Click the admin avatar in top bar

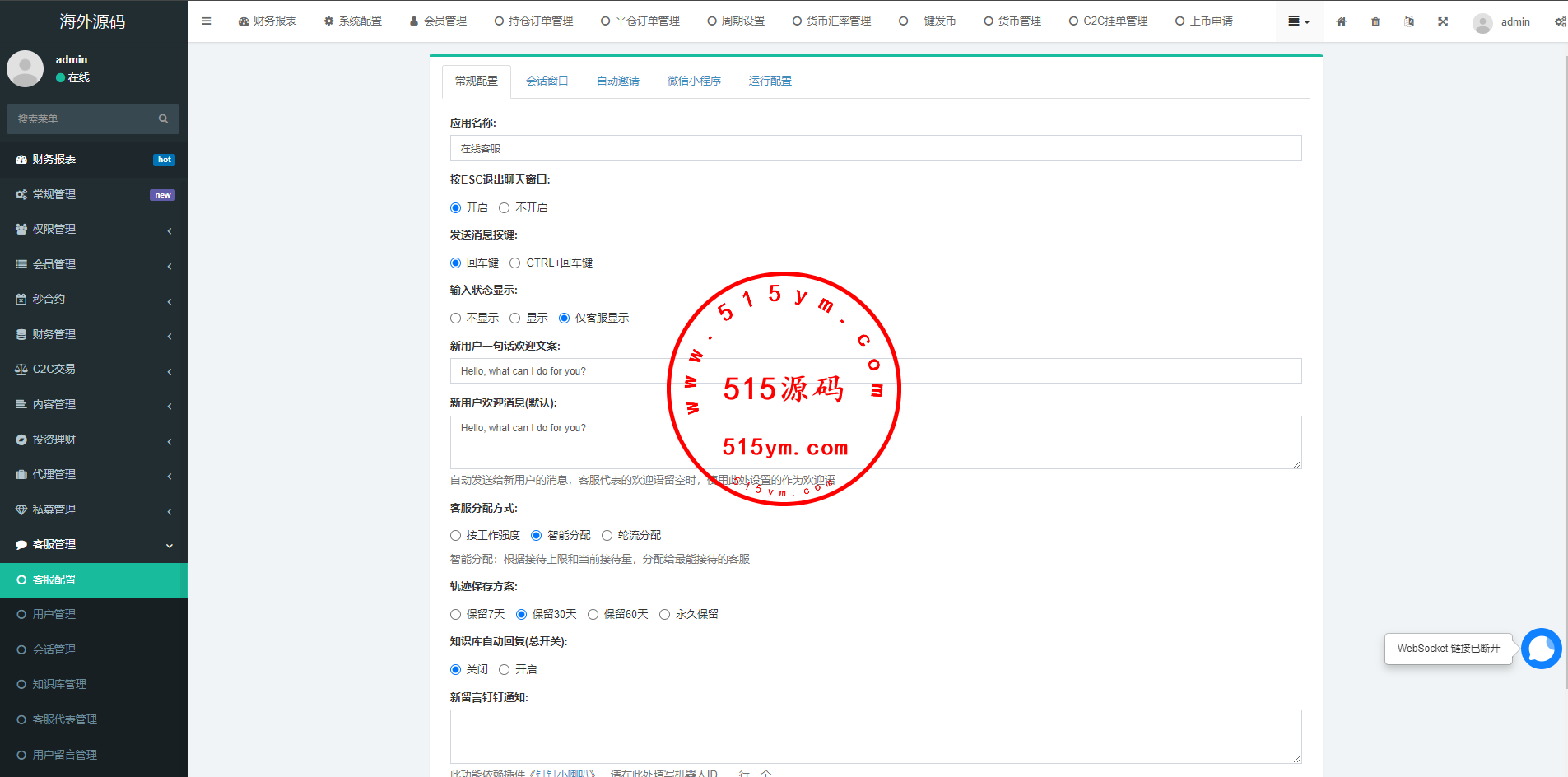[1482, 22]
